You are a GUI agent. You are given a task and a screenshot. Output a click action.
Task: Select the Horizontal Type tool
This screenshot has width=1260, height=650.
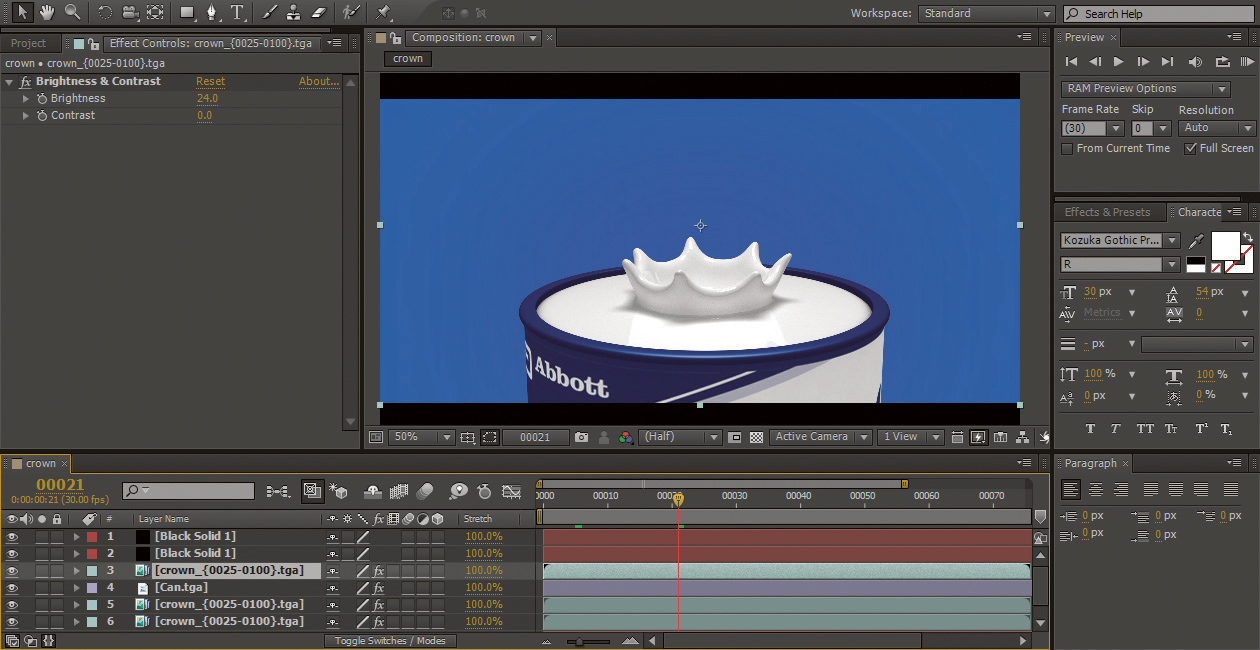pos(237,12)
